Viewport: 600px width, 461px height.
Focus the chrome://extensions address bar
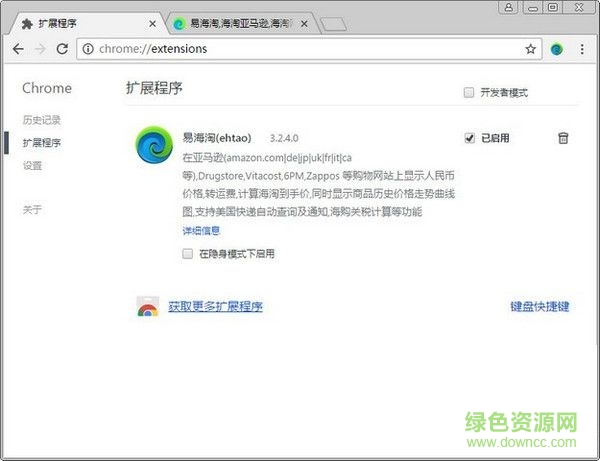tap(309, 49)
